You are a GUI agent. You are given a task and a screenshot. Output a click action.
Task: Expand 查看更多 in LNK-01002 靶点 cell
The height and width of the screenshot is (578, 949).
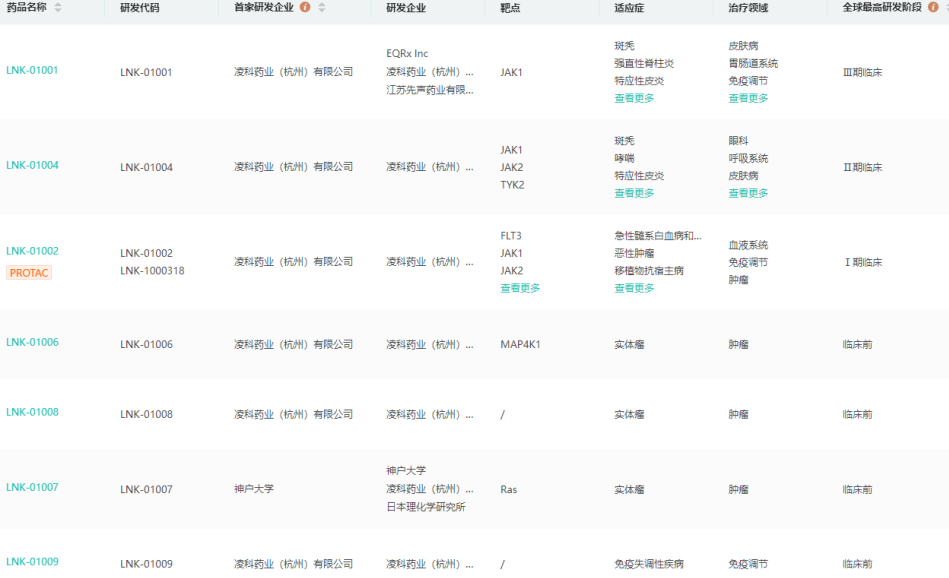point(520,288)
